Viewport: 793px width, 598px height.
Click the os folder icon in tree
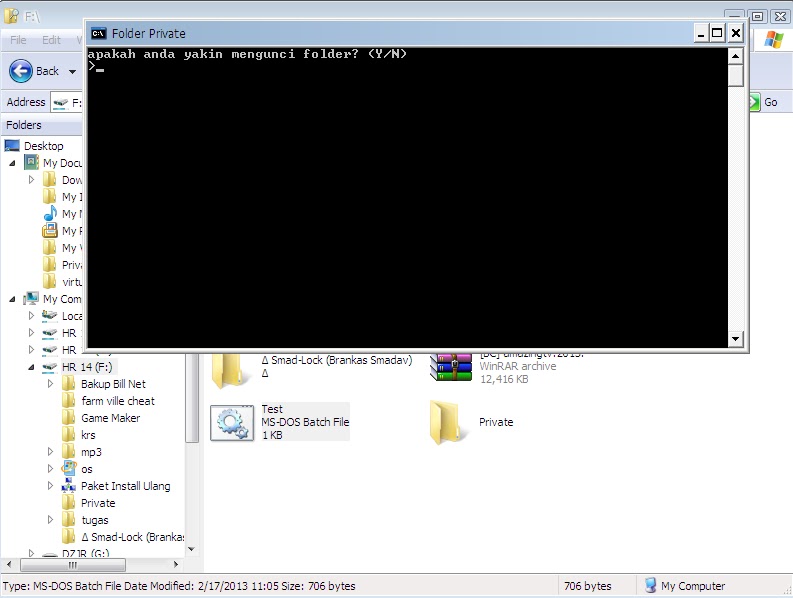(x=69, y=468)
